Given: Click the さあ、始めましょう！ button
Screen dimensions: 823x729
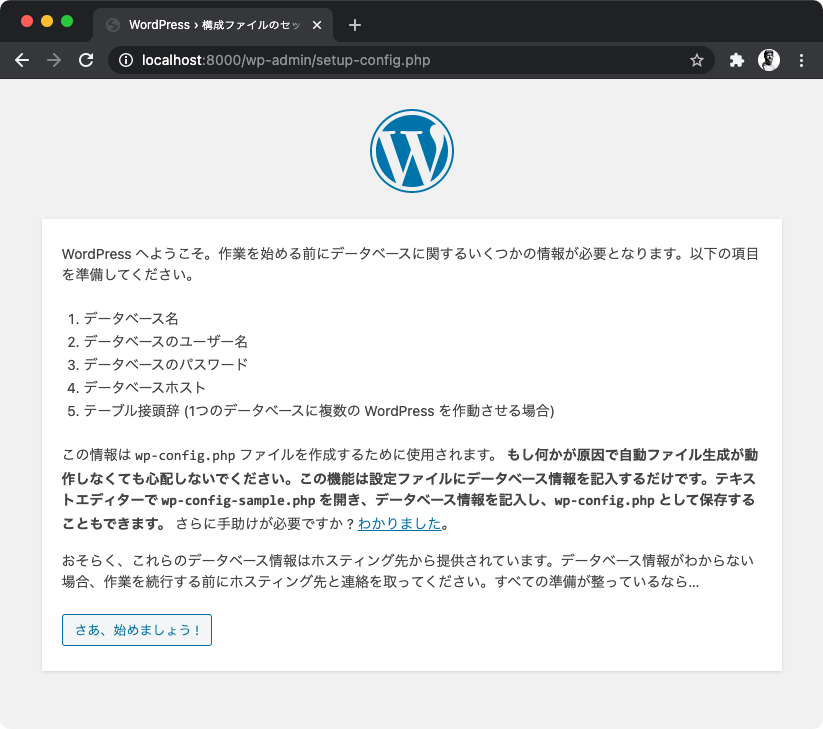Looking at the screenshot, I should 137,630.
